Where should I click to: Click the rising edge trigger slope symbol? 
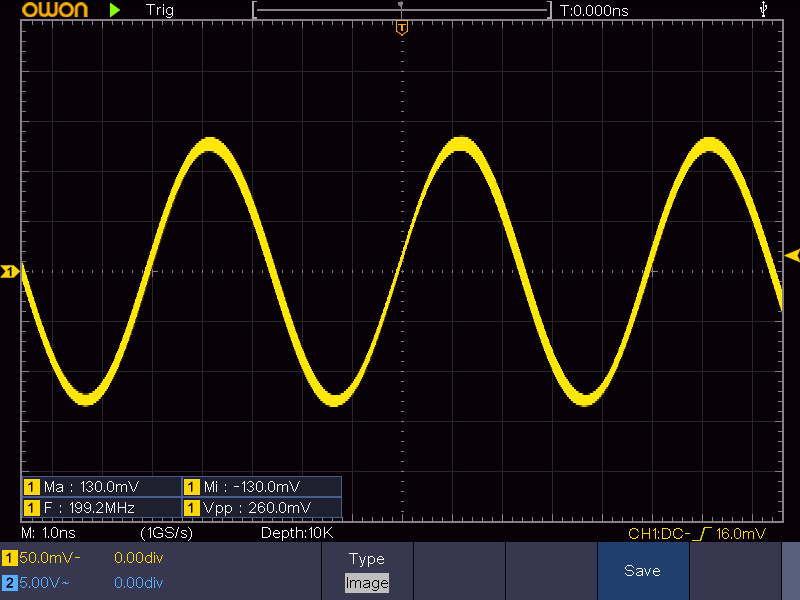(x=703, y=534)
